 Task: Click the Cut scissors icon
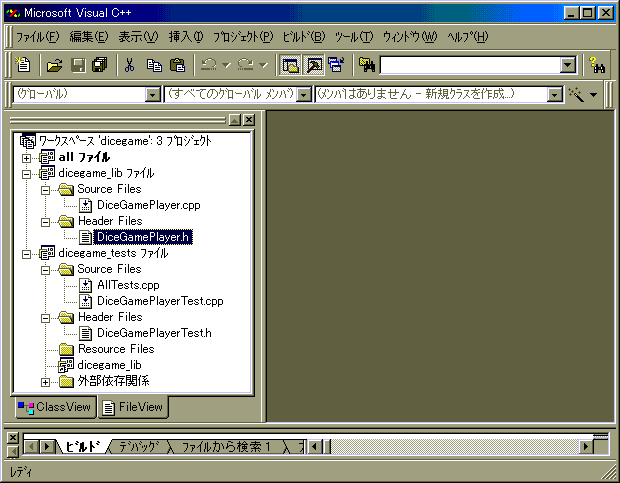pos(129,65)
